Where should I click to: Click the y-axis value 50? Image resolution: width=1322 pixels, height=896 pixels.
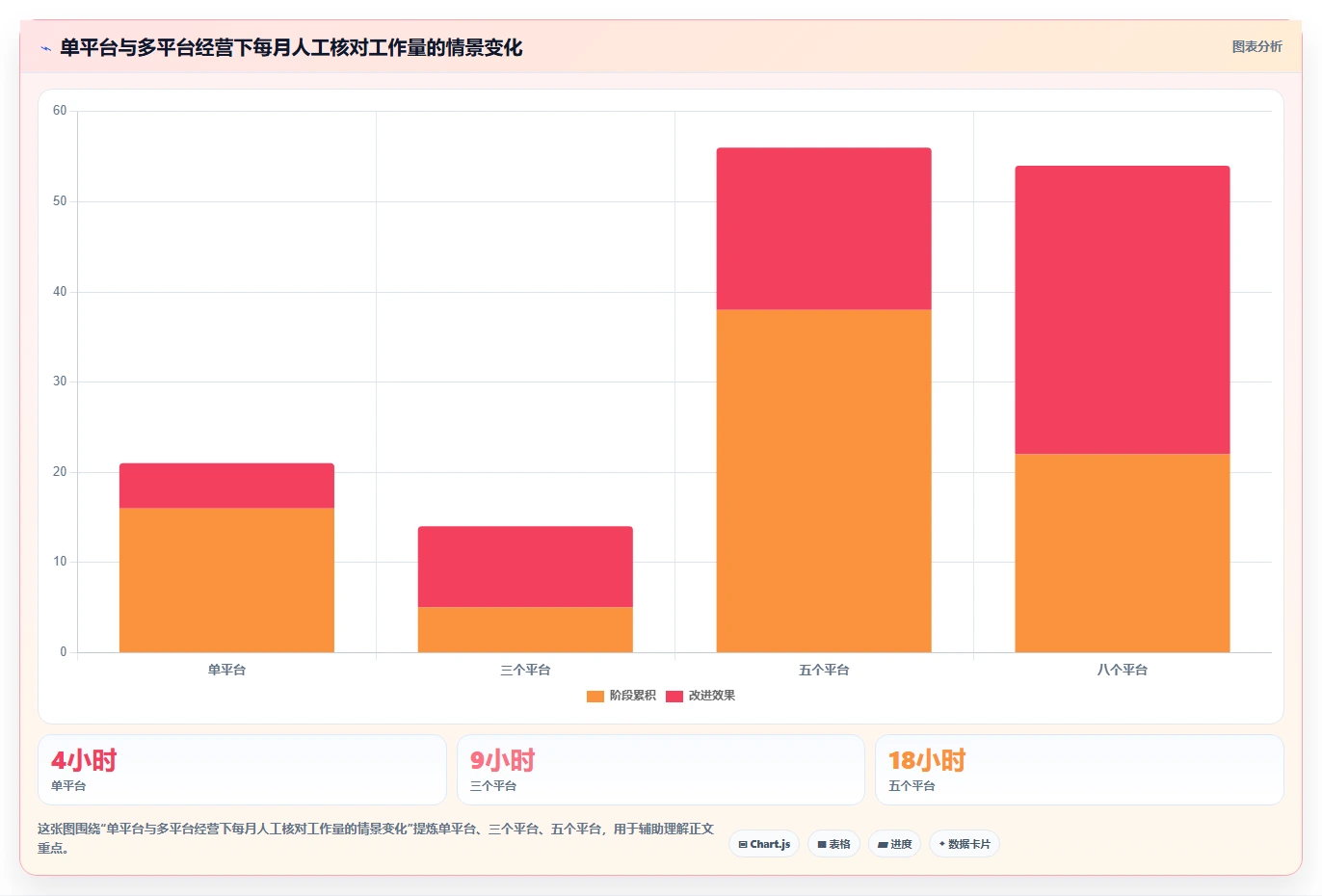pyautogui.click(x=60, y=201)
